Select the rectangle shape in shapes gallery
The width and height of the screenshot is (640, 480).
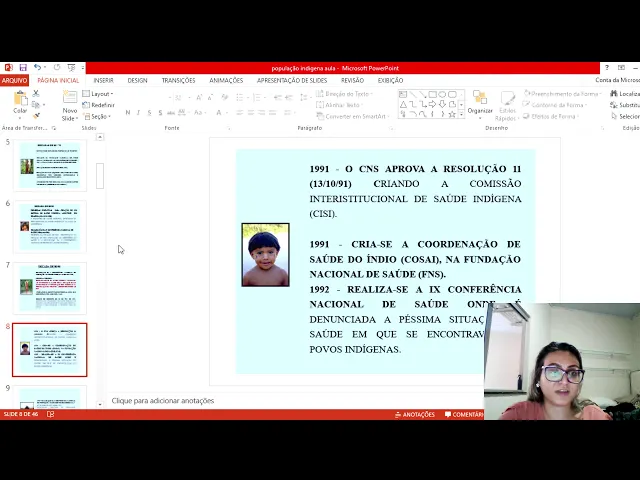pos(433,94)
